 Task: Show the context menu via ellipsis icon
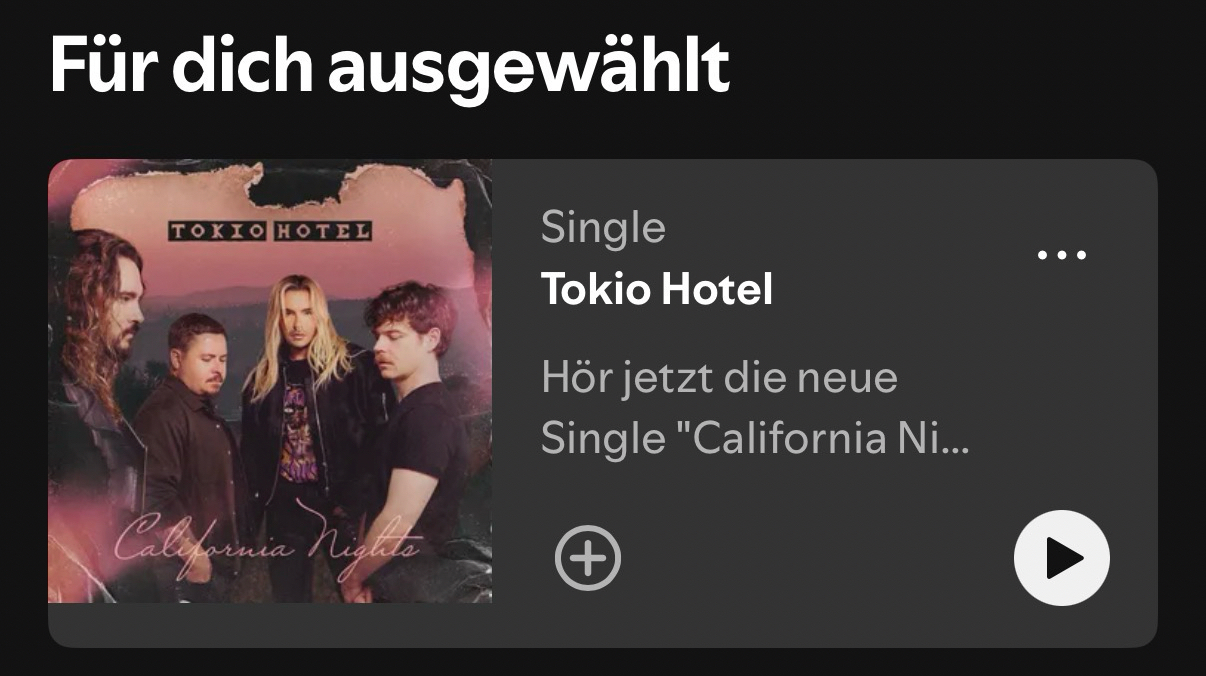coord(1062,255)
